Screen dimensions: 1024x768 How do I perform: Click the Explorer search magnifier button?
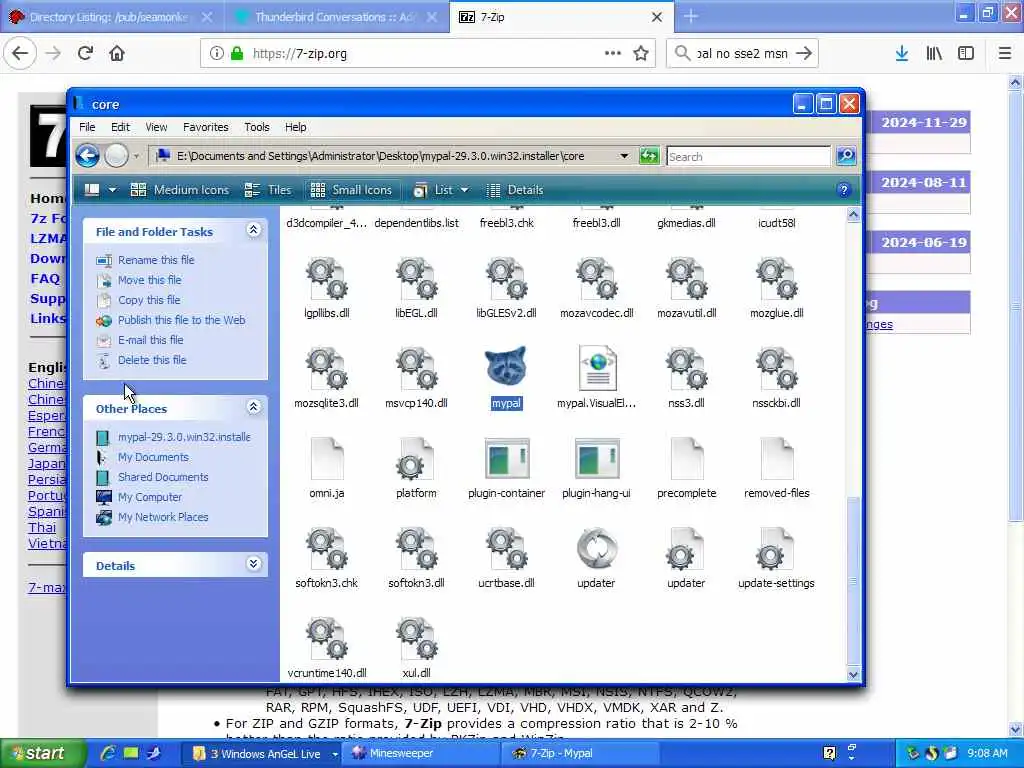click(846, 155)
